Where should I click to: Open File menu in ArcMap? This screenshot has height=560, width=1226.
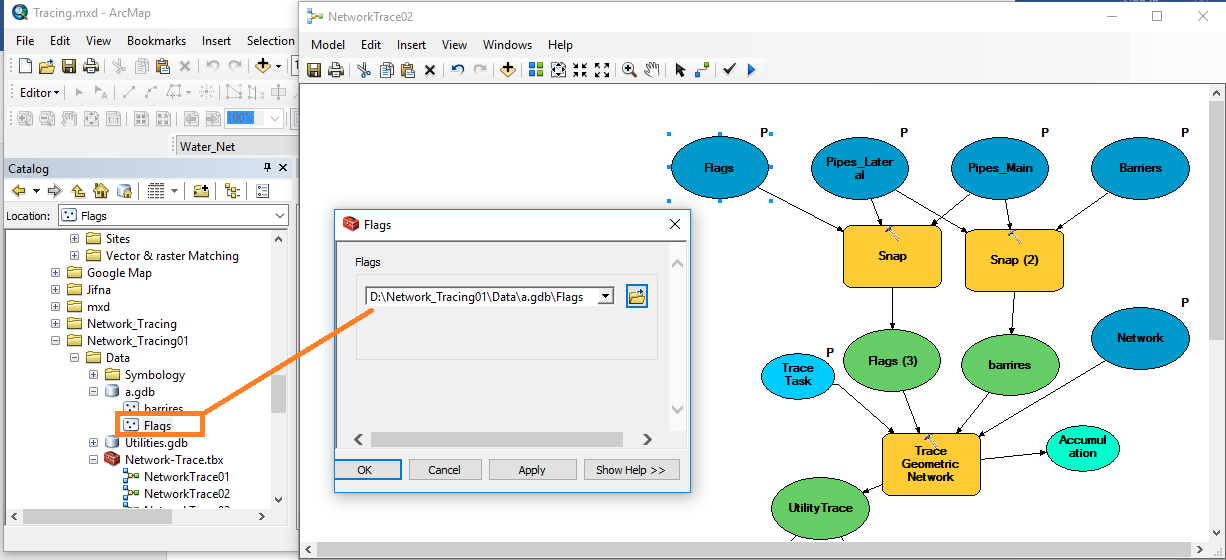pos(25,41)
